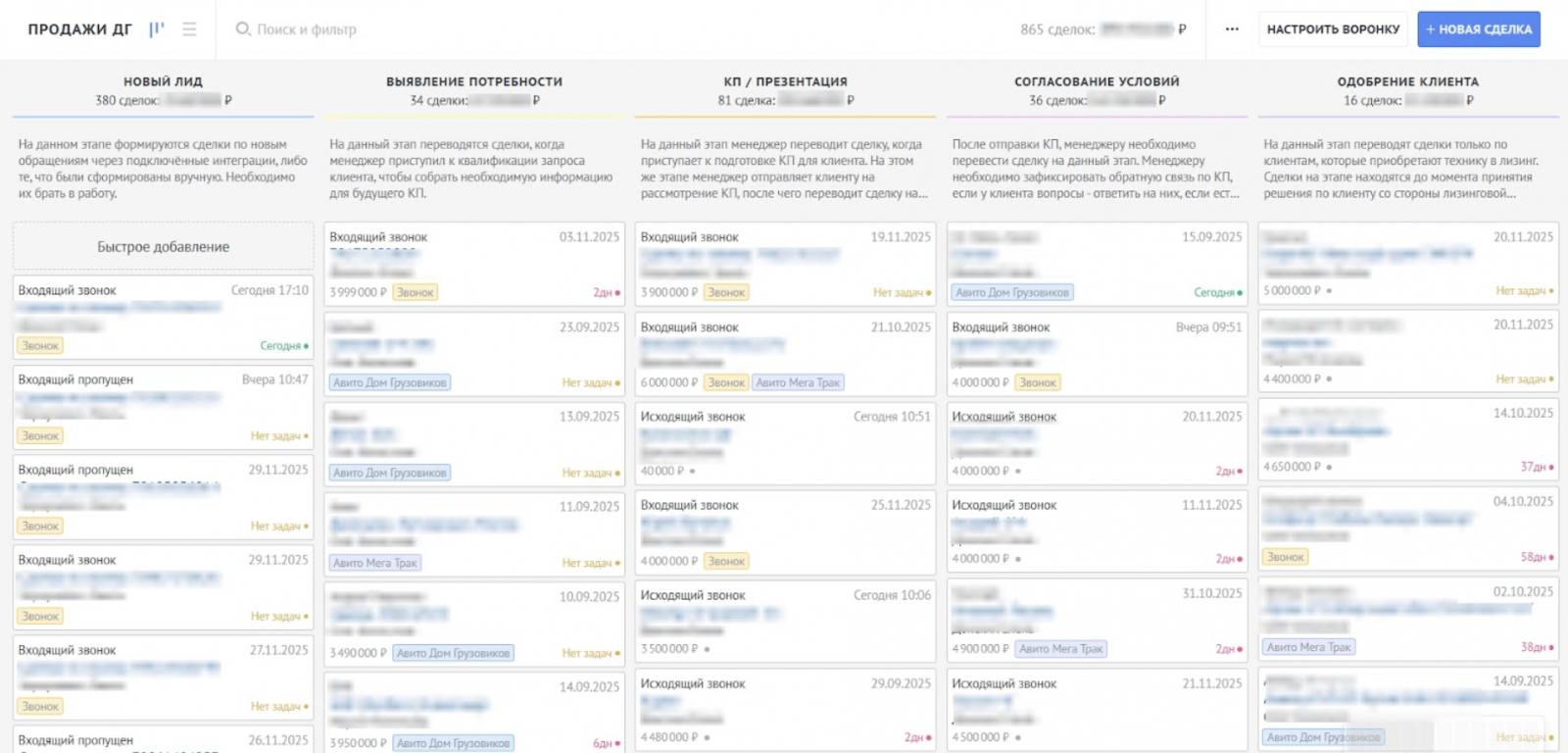1568x753 pixels.
Task: Click the 6дн overdue task indicator
Action: (x=606, y=743)
